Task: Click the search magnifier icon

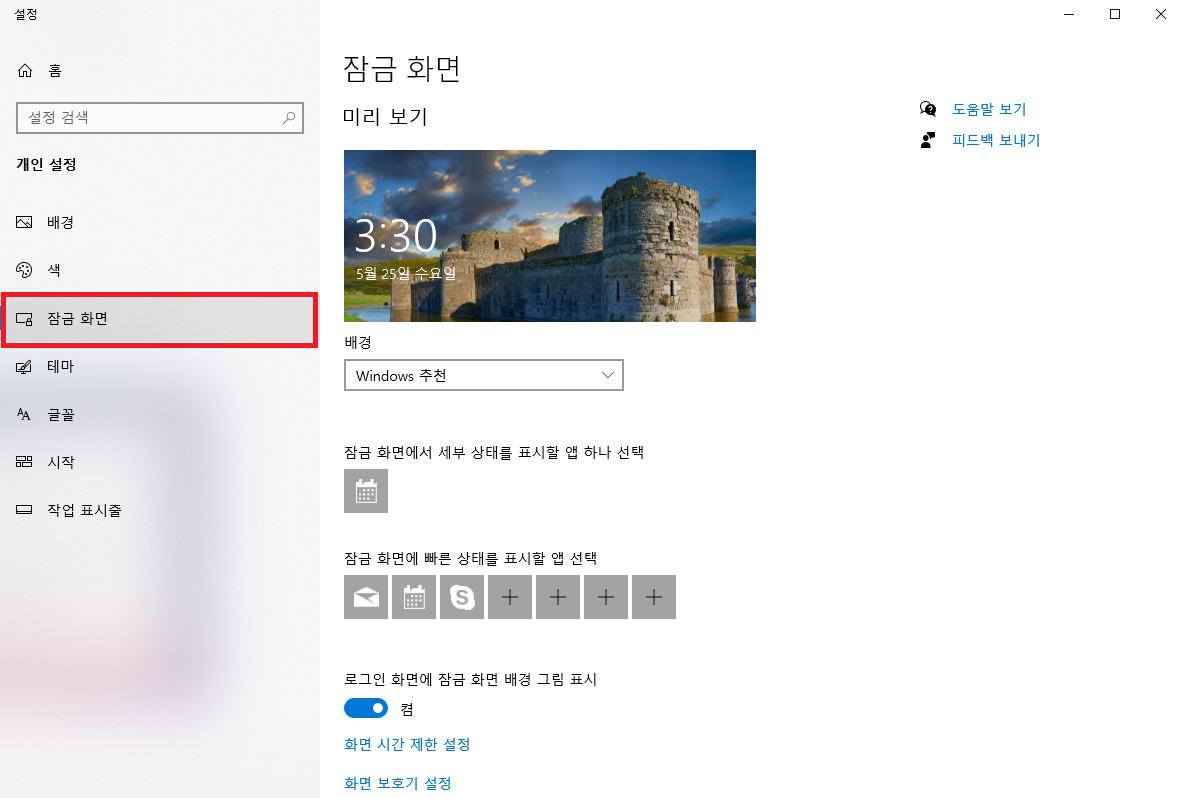Action: click(x=289, y=118)
